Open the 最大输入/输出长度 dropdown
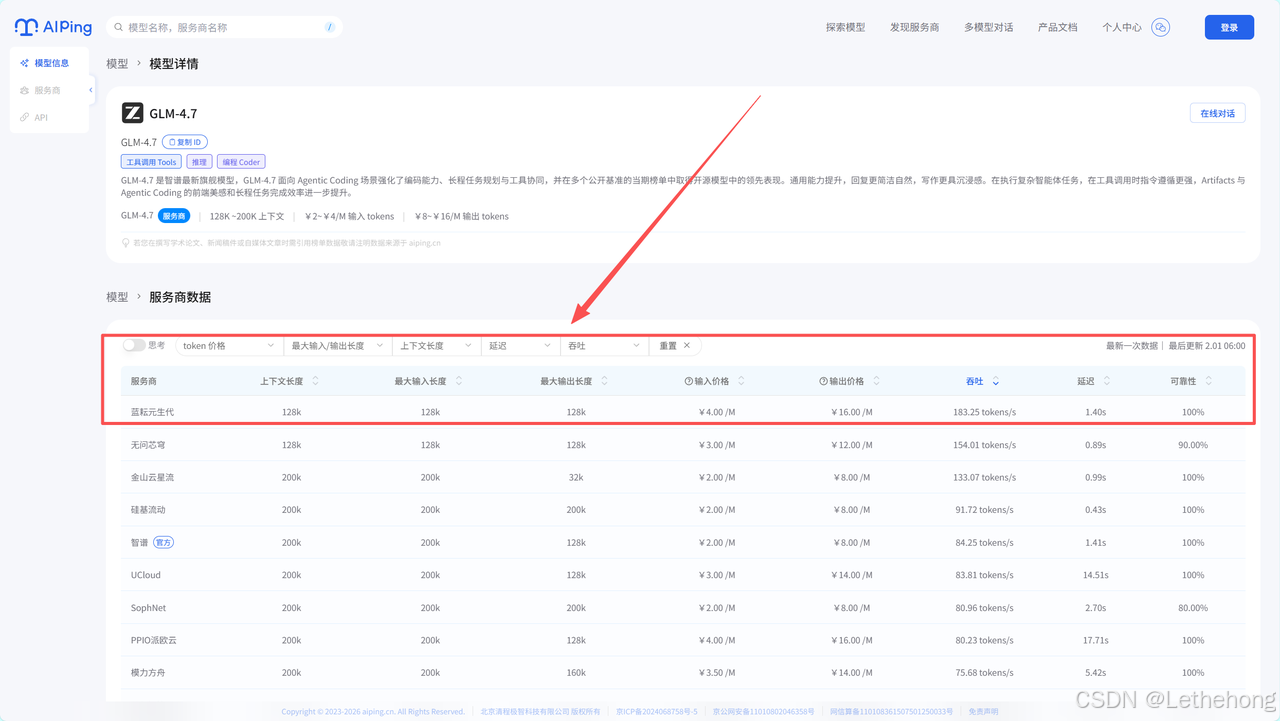1280x721 pixels. click(x=337, y=346)
